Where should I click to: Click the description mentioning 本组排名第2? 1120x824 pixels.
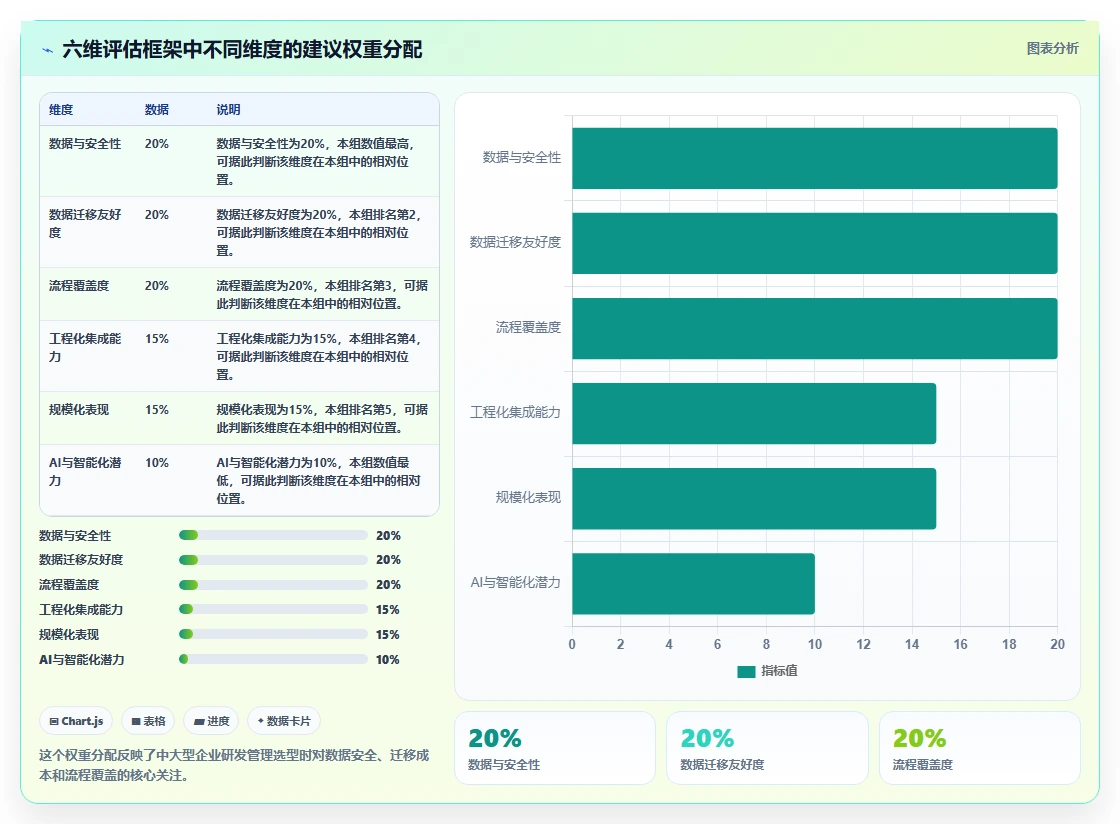tap(319, 232)
